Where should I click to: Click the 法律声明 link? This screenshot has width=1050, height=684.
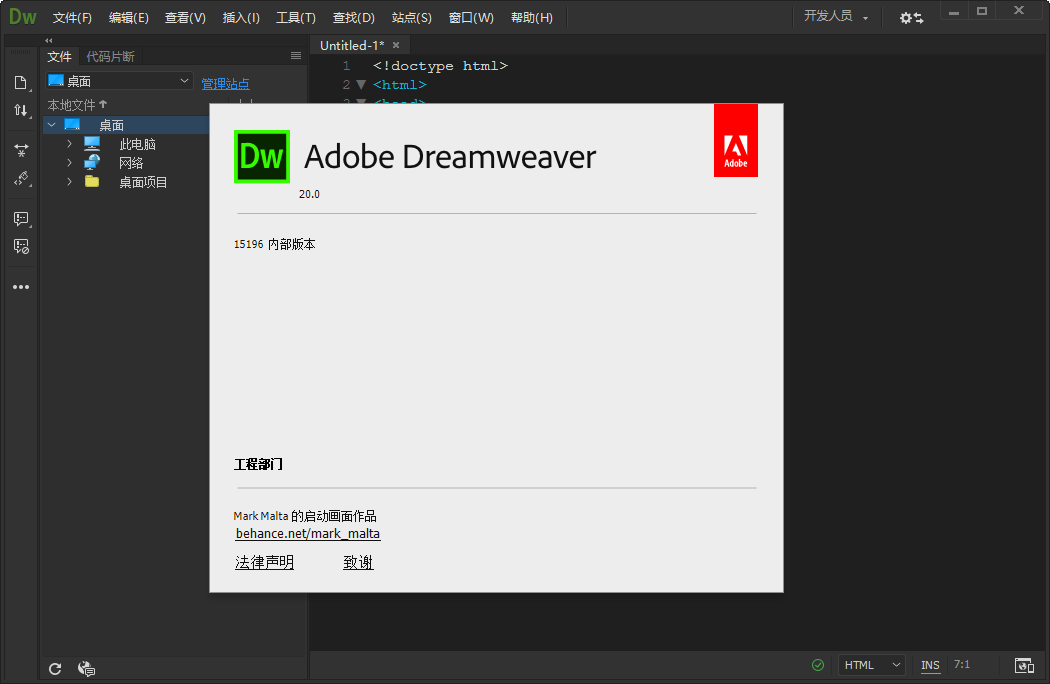pyautogui.click(x=265, y=562)
